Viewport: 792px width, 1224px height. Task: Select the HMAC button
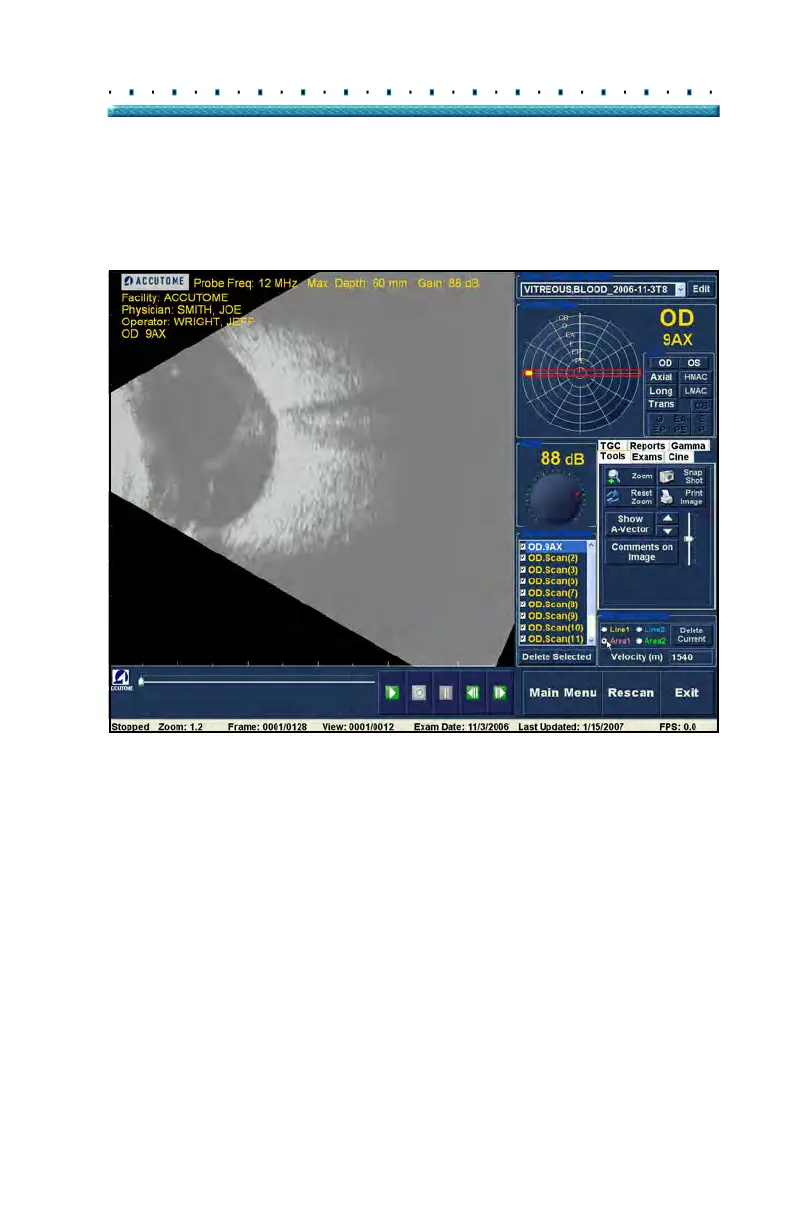(x=695, y=377)
